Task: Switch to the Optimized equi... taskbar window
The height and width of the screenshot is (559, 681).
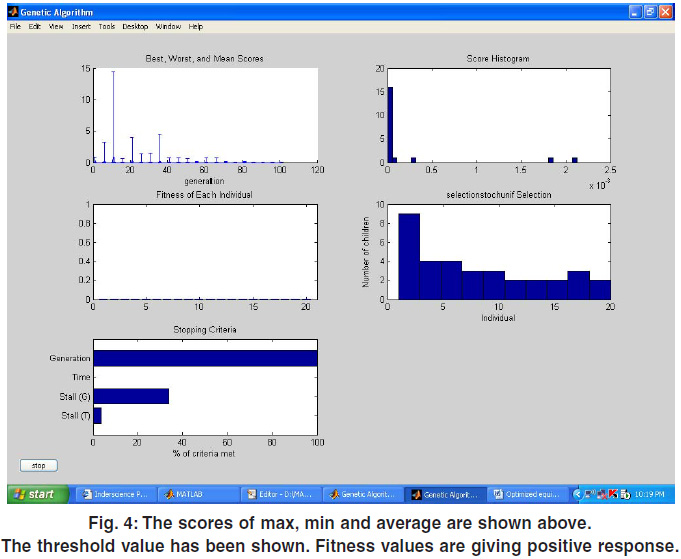Action: tap(530, 494)
